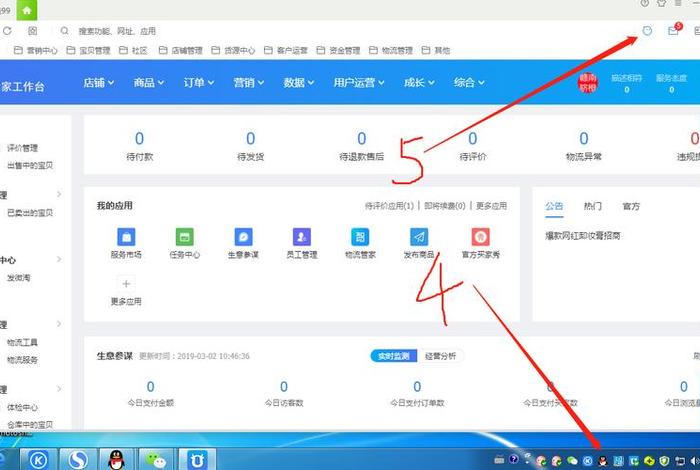Screen dimensions: 700x470
Task: Click the red round shop avatar
Action: (588, 83)
